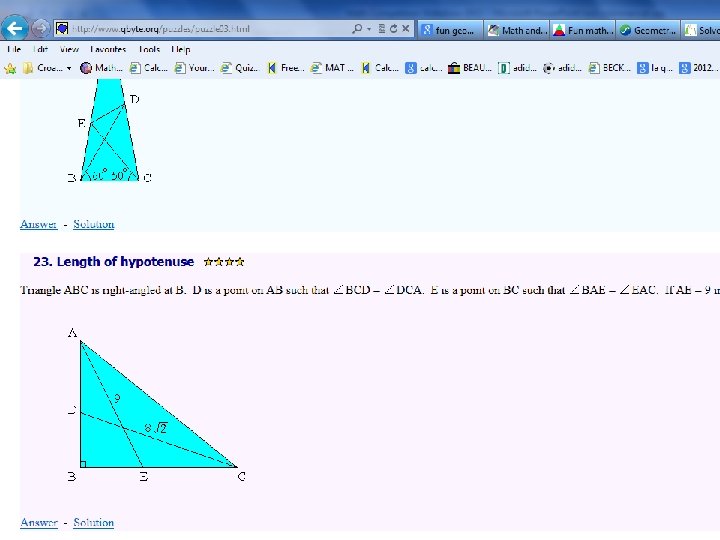Open the Tools menu
Screen dimensions: 720x540
click(149, 49)
